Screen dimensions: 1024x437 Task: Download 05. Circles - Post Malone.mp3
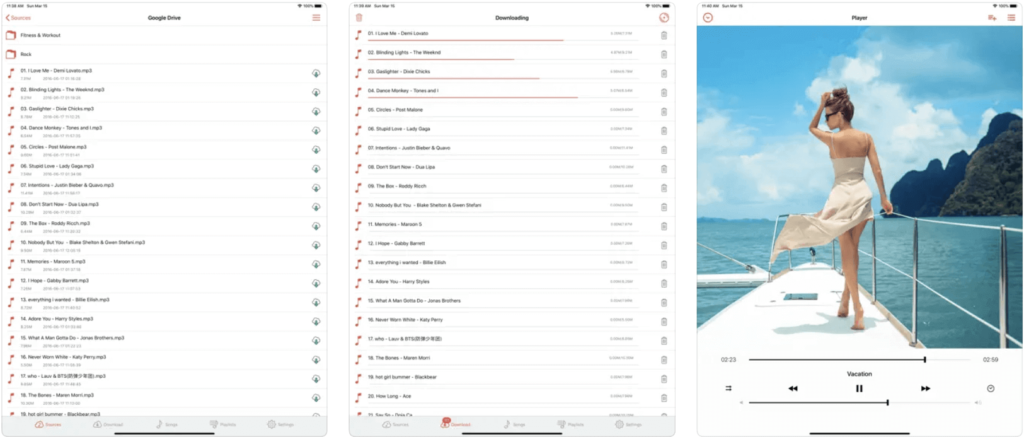[x=315, y=150]
